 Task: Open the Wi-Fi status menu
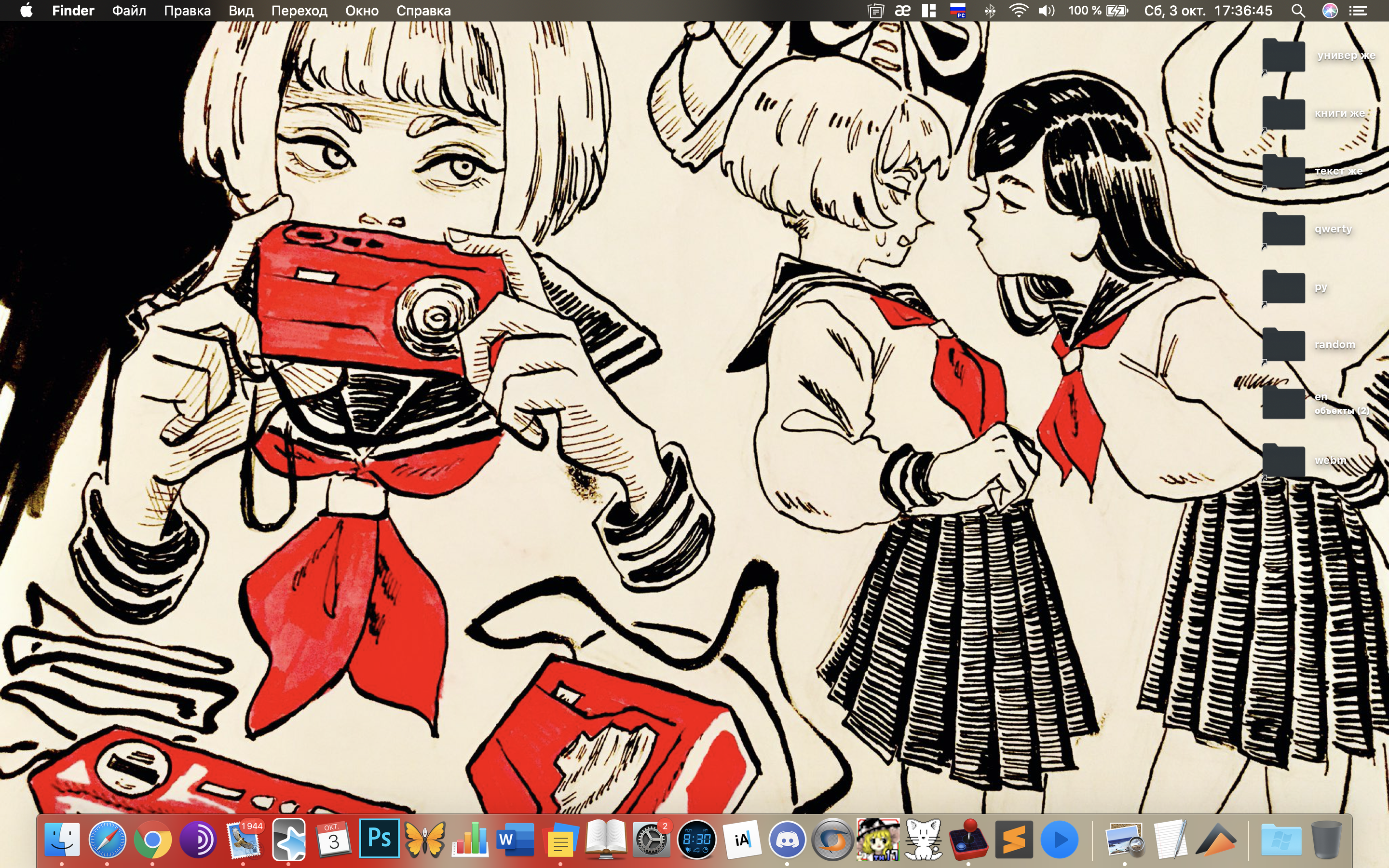pyautogui.click(x=1018, y=11)
